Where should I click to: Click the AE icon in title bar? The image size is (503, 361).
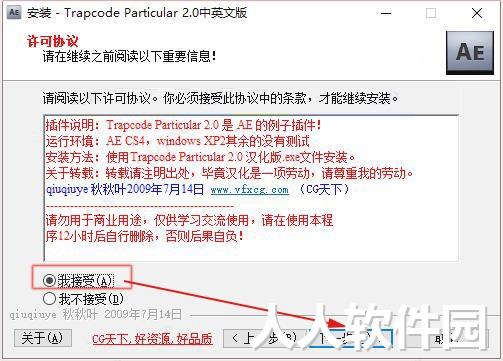pyautogui.click(x=14, y=13)
